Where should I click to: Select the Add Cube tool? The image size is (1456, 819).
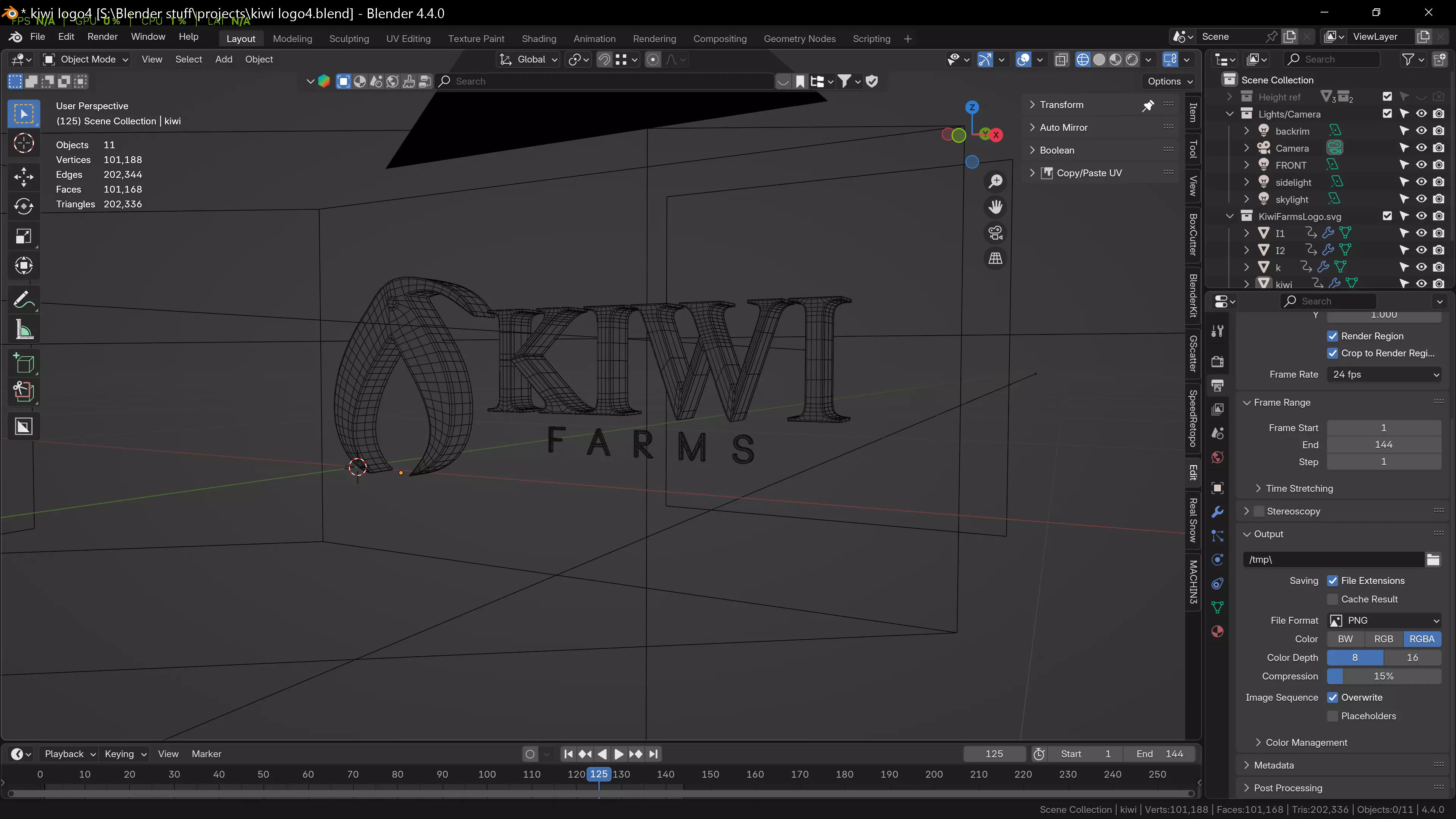[x=24, y=363]
